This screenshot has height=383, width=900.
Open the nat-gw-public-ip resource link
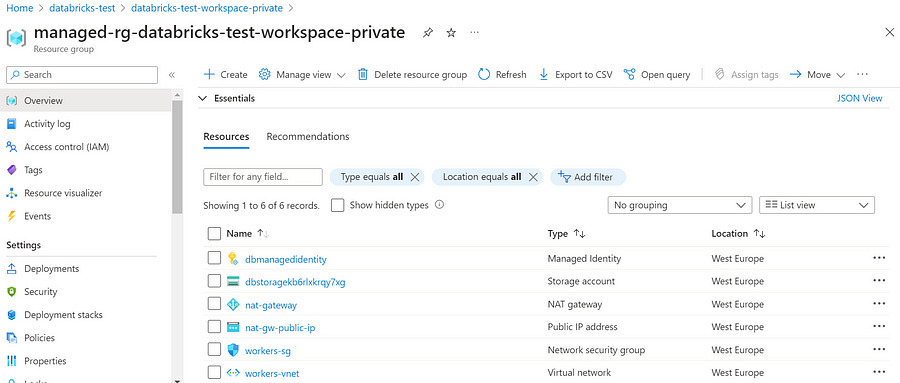tap(280, 328)
